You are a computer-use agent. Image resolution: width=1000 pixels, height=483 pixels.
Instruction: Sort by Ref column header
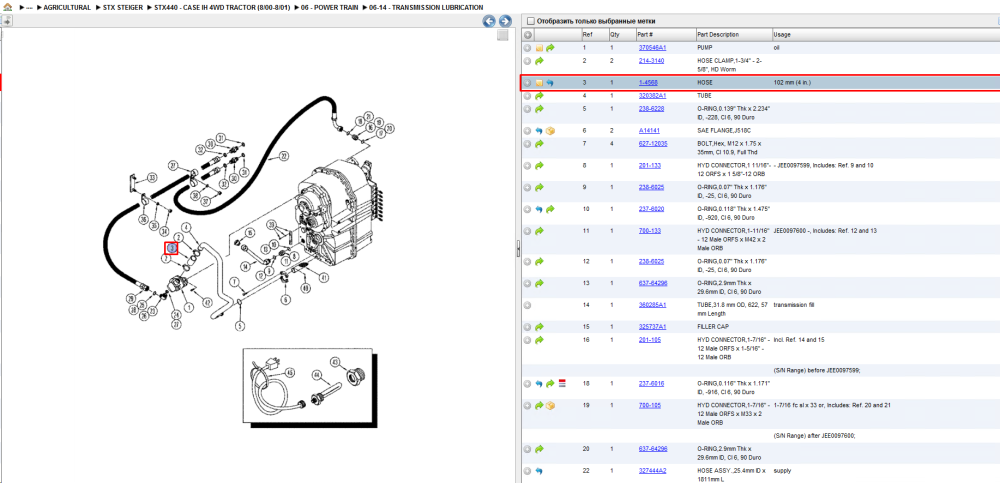click(594, 34)
